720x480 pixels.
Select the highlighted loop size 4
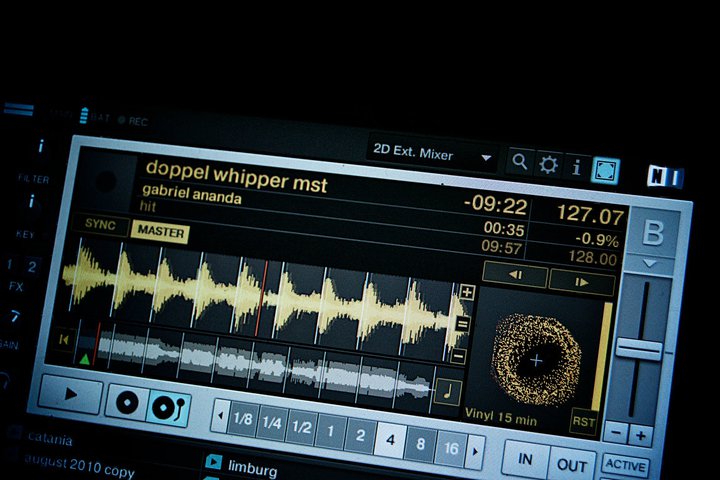tap(390, 440)
